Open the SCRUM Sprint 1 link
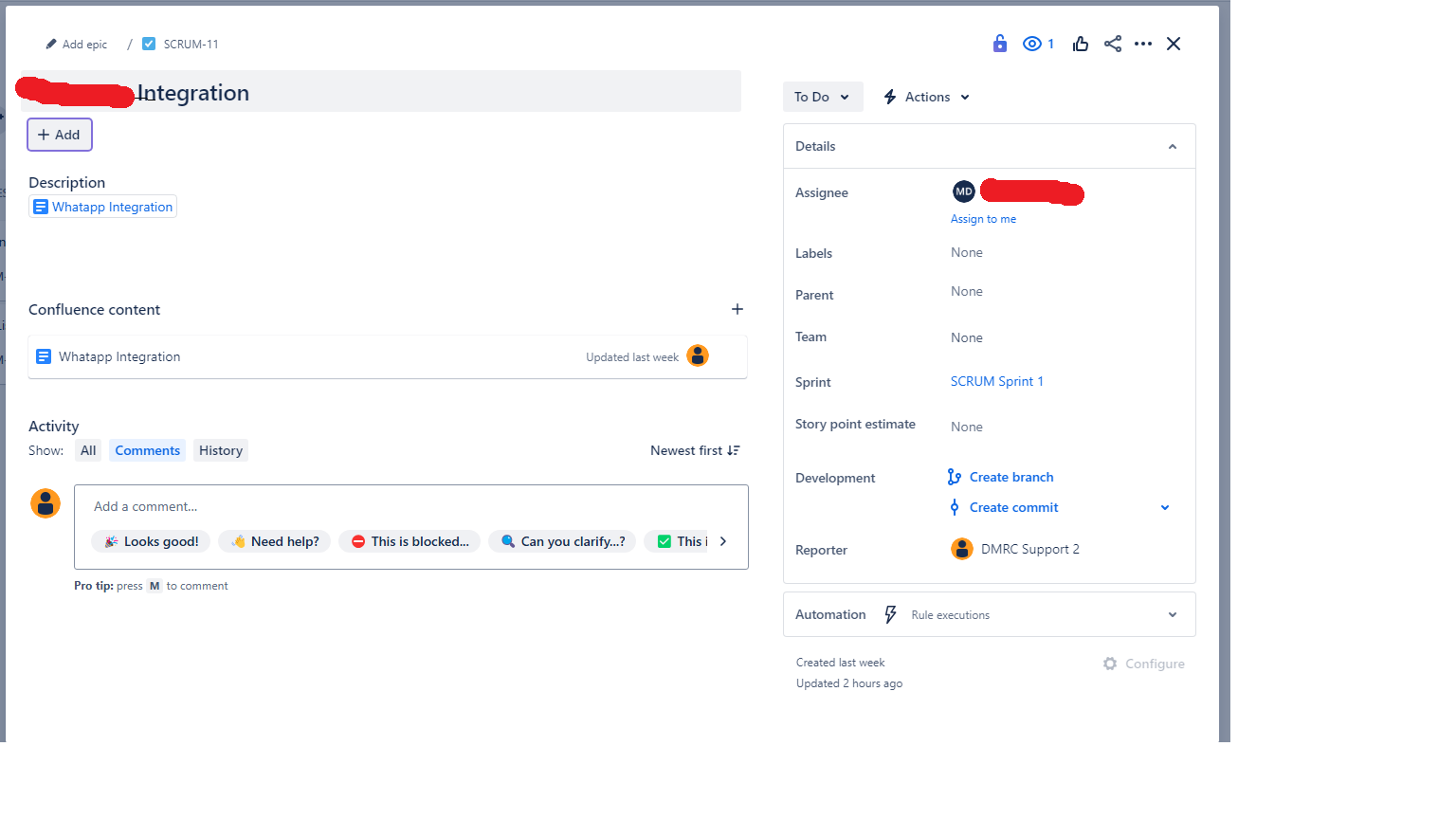Viewport: 1456px width, 819px height. click(x=997, y=381)
